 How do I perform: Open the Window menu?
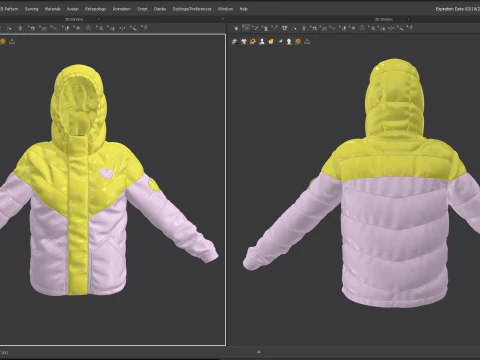pos(225,9)
